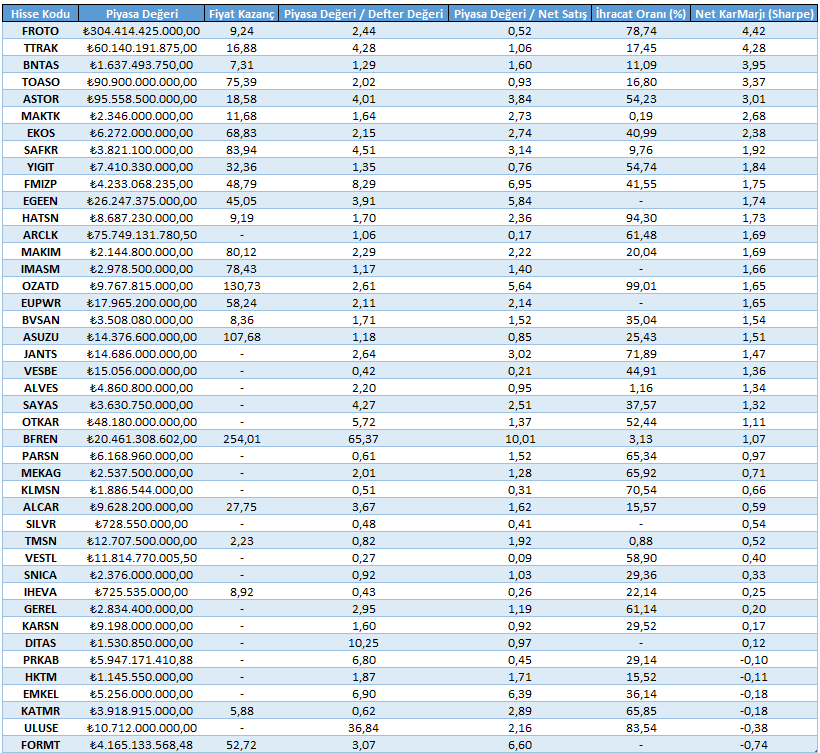Select the HATSN ticker cell
The height and width of the screenshot is (753, 820).
point(40,218)
